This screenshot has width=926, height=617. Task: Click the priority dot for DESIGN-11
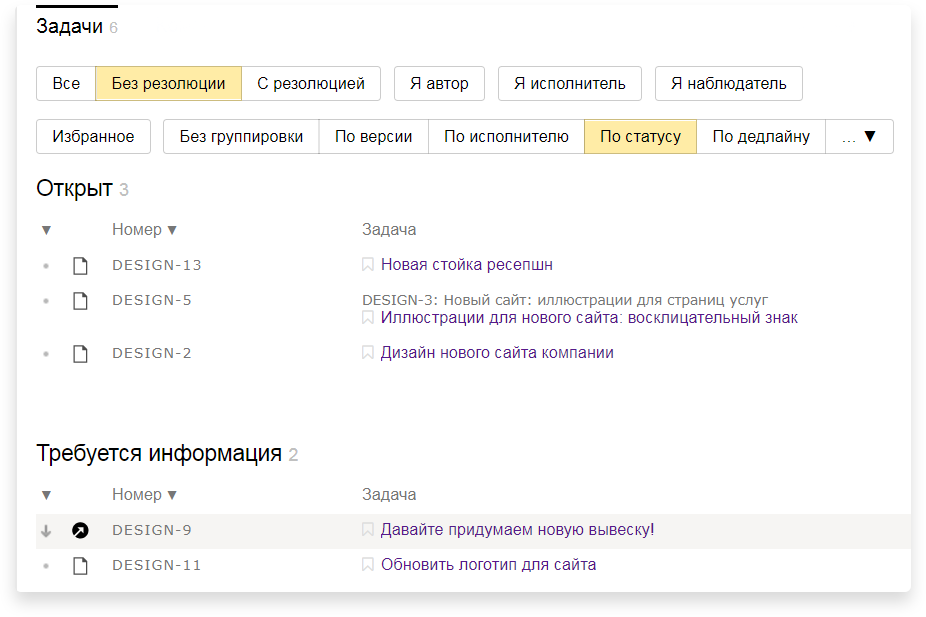[46, 566]
